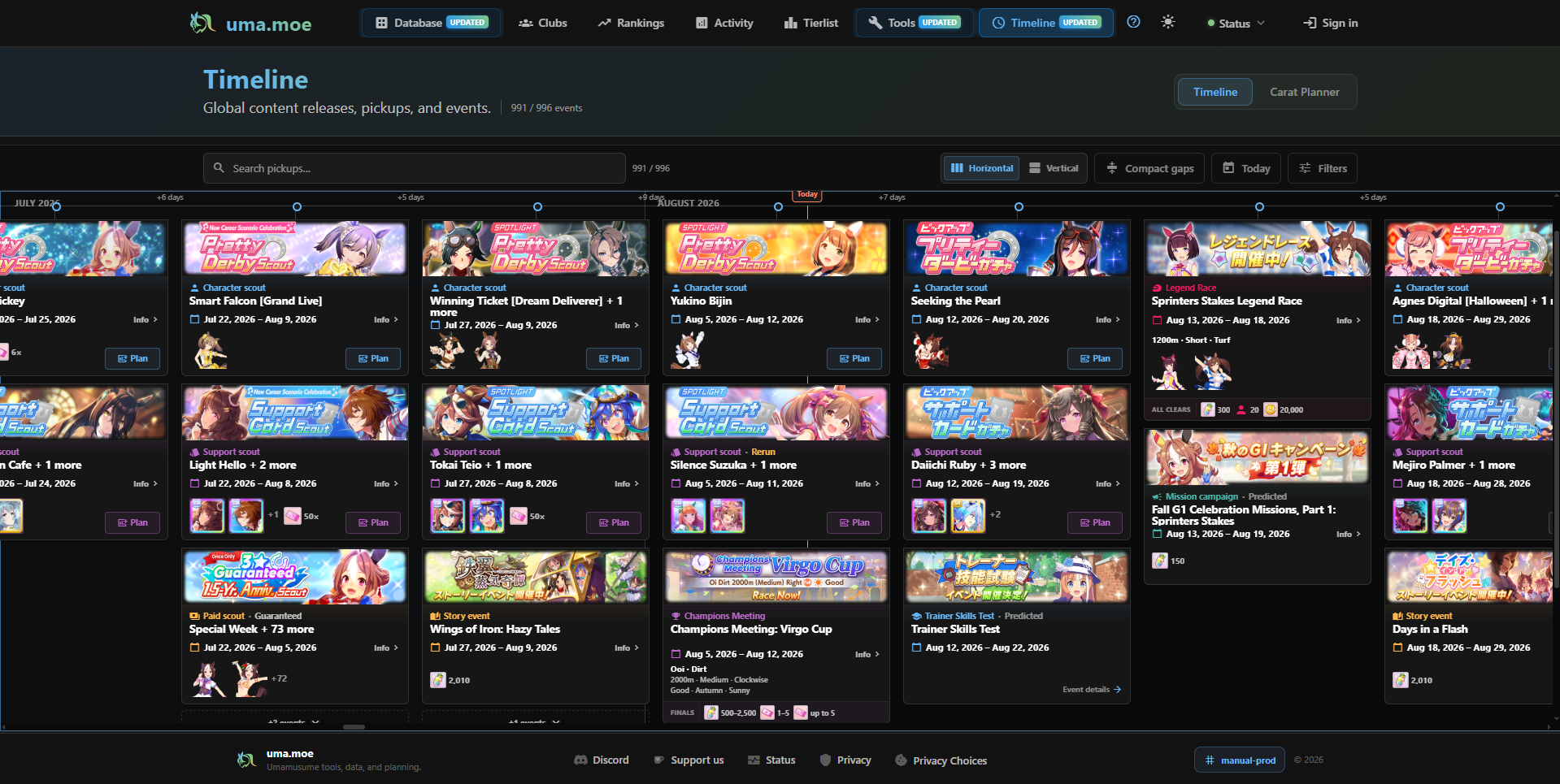Screen dimensions: 1560x784
Task: Open the Rankings page
Action: 631,23
